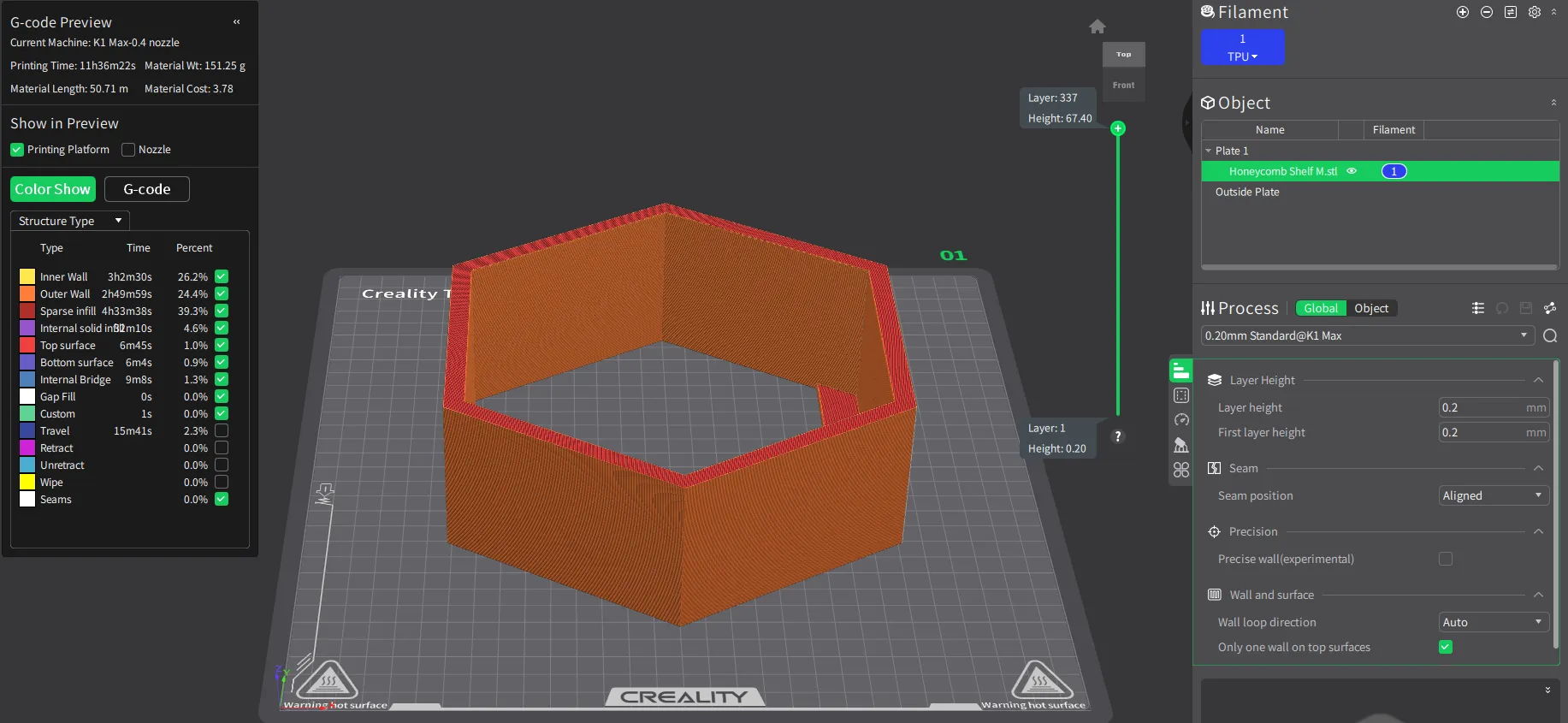Viewport: 1568px width, 723px height.
Task: Add a filament with the plus icon
Action: [x=1463, y=12]
